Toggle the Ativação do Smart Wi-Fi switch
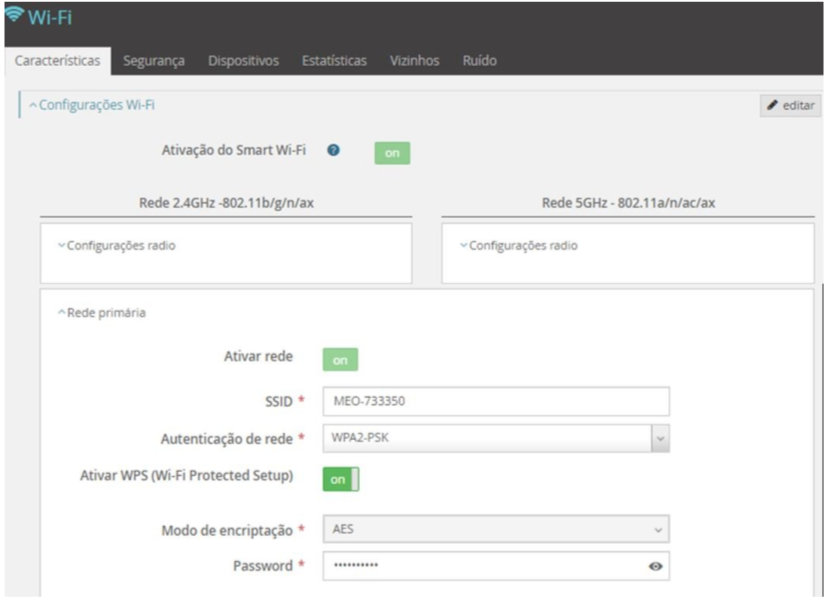 pos(392,153)
